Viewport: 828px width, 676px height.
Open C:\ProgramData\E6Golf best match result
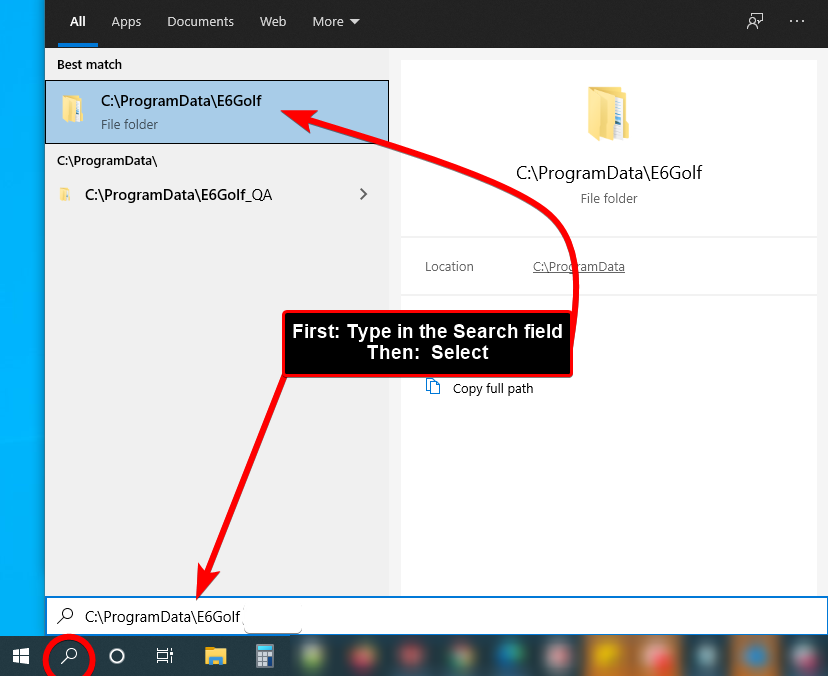(217, 111)
